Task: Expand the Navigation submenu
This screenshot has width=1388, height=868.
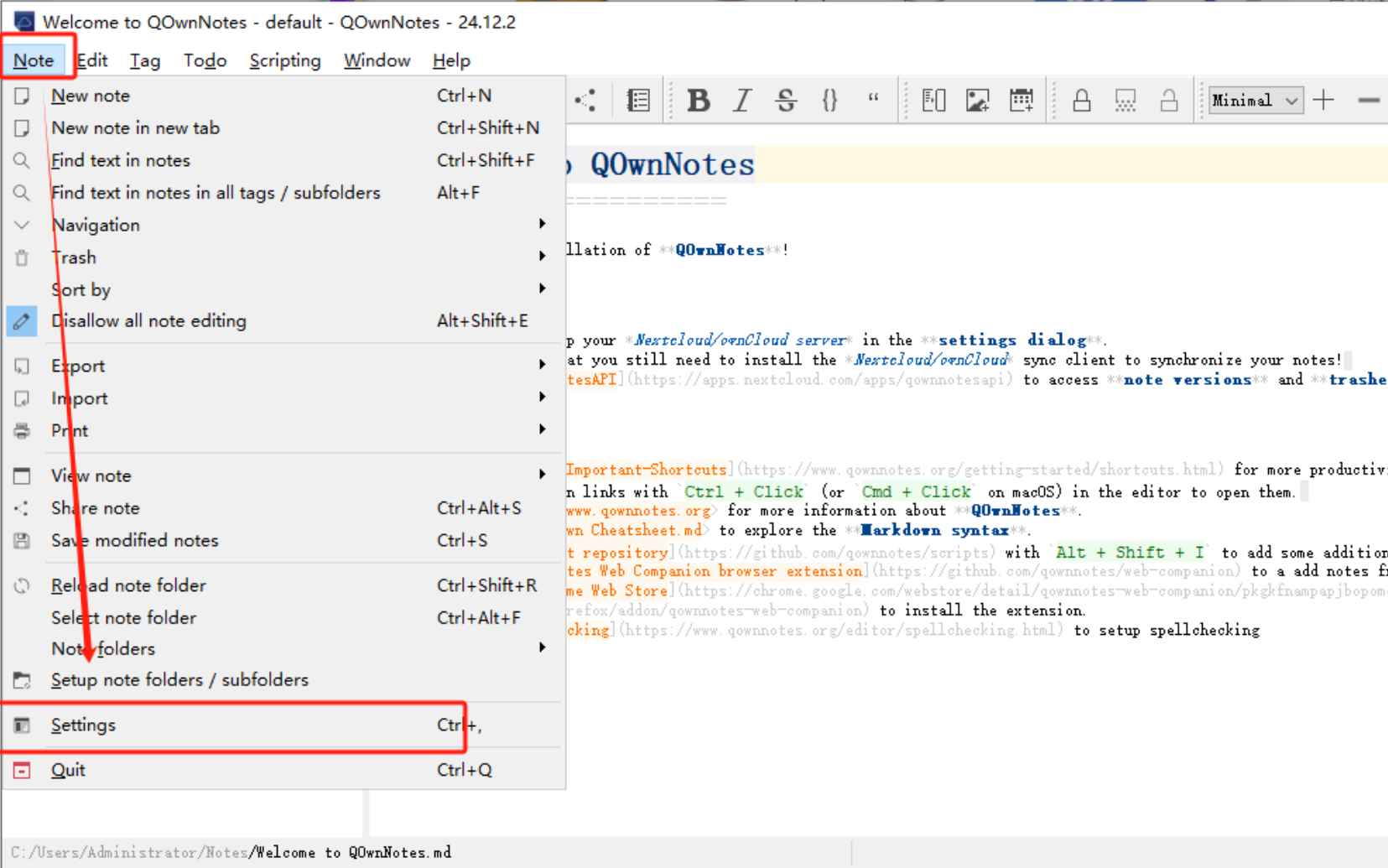Action: [96, 224]
